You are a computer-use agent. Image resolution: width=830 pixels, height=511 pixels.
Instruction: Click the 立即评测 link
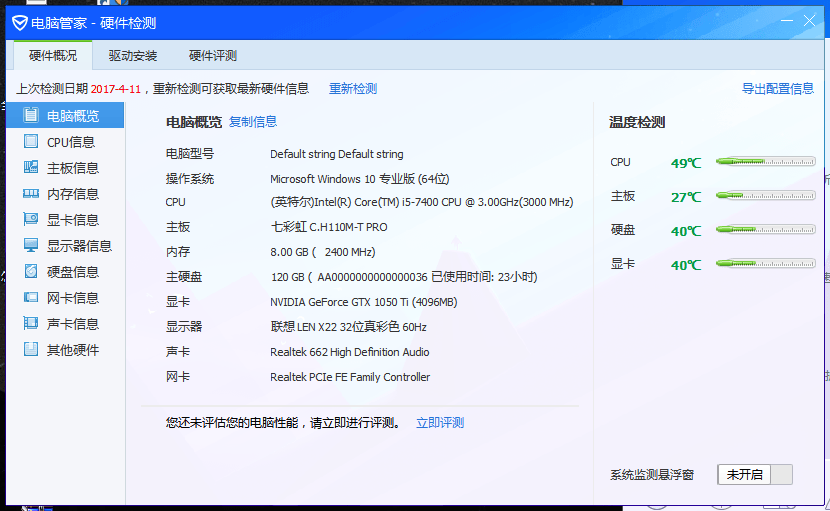pyautogui.click(x=440, y=423)
